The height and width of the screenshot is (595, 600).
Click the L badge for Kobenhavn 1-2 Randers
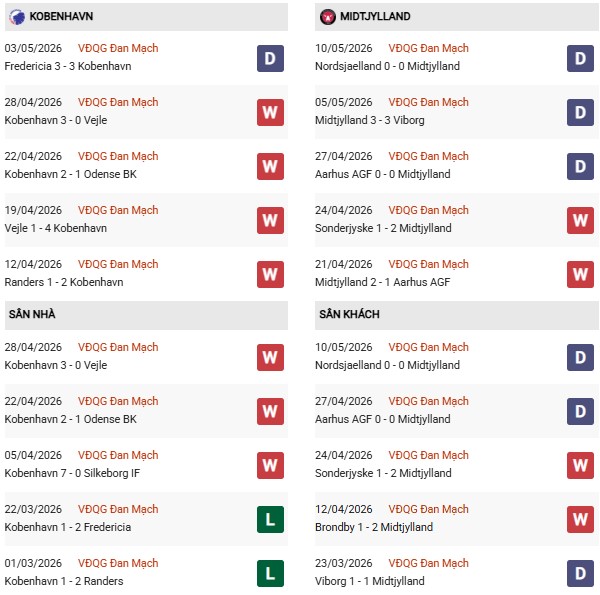[270, 574]
